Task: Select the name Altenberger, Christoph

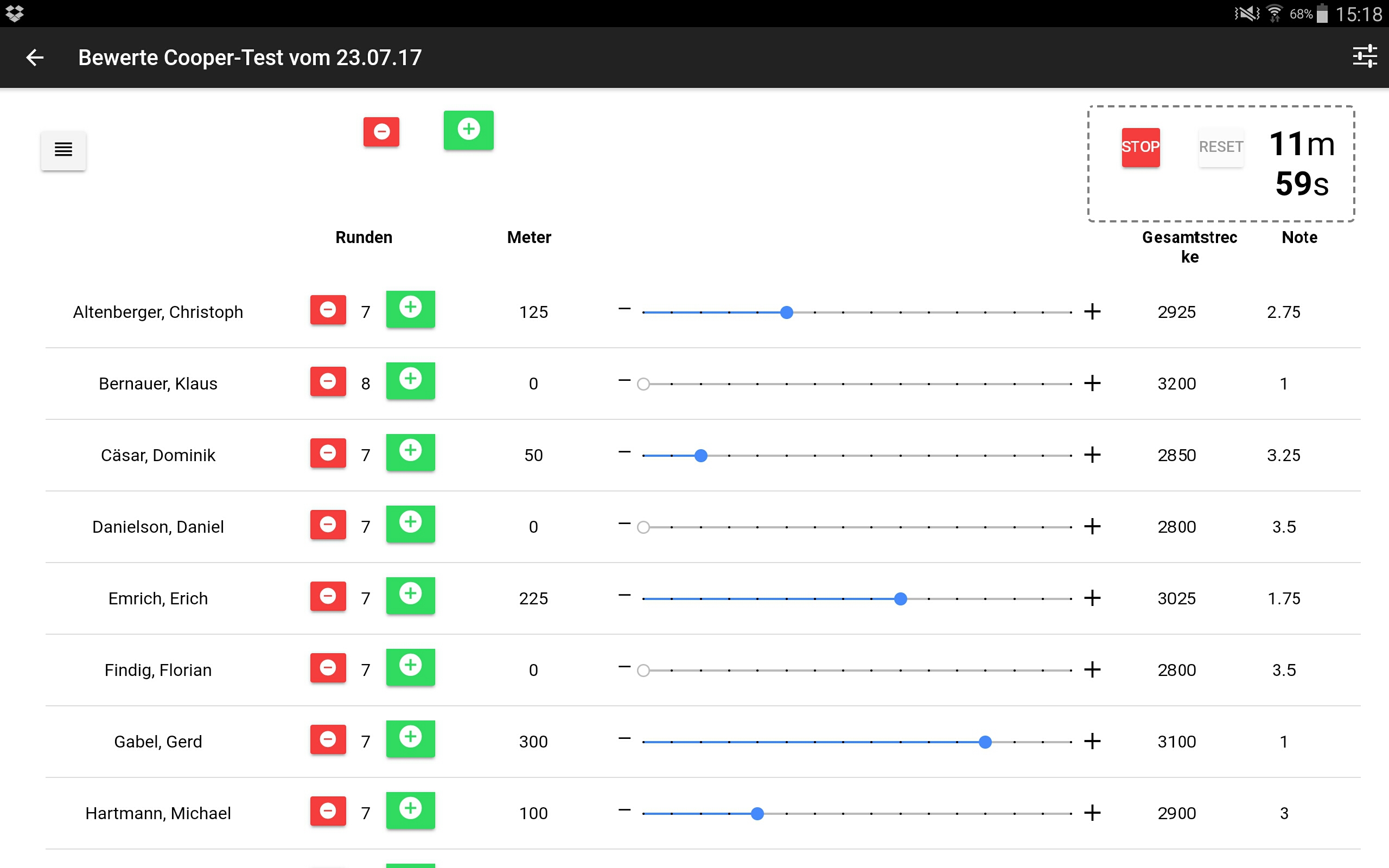Action: (x=158, y=312)
